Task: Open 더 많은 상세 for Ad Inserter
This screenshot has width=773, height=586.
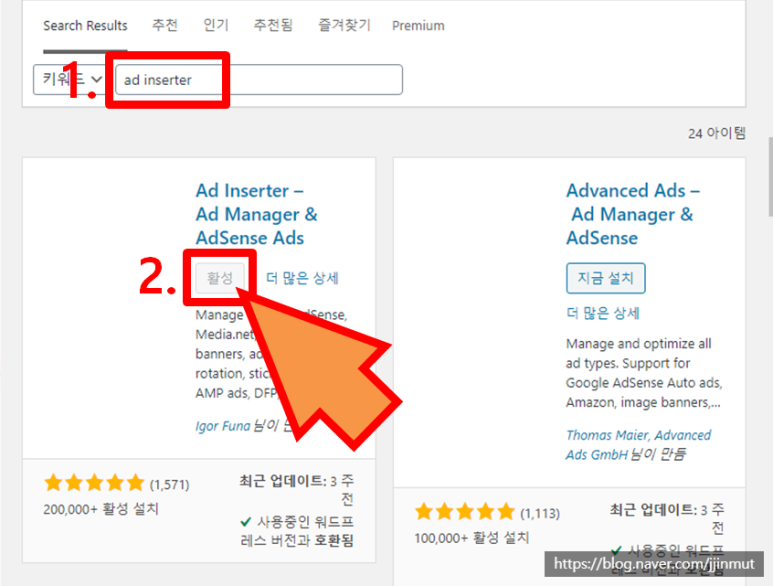Action: pos(302,278)
